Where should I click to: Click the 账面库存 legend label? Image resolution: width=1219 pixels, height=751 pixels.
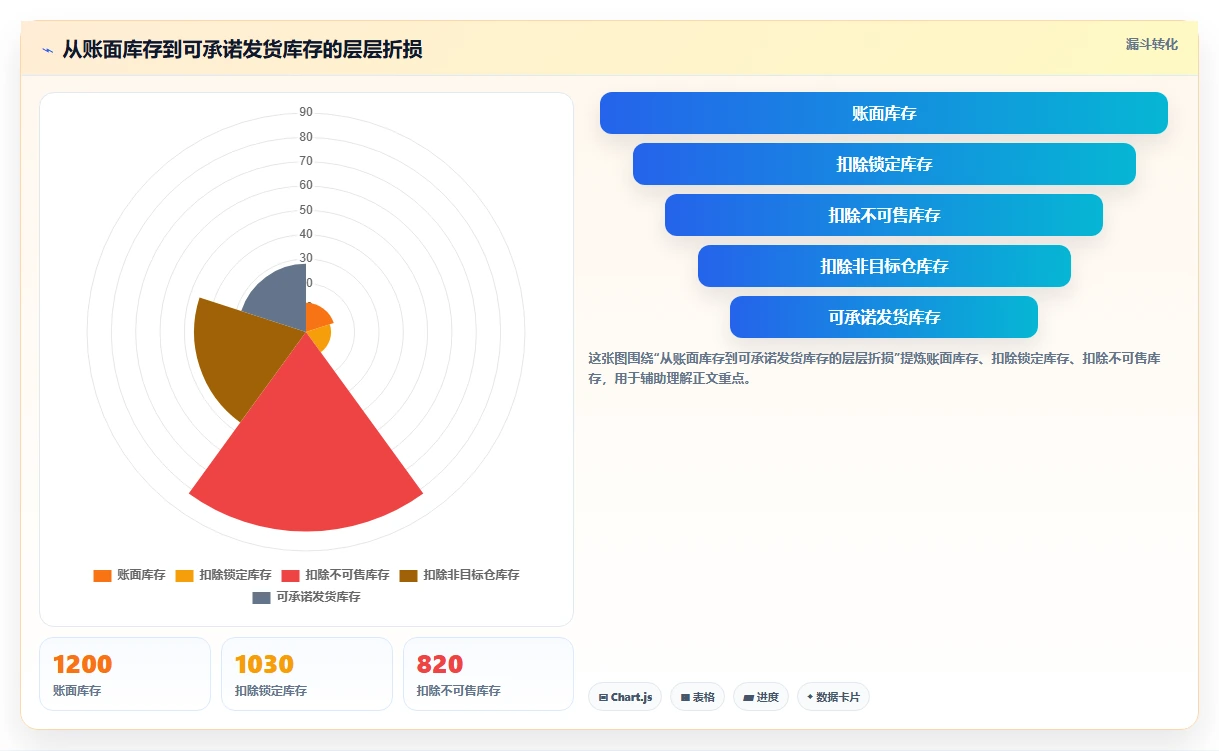141,575
